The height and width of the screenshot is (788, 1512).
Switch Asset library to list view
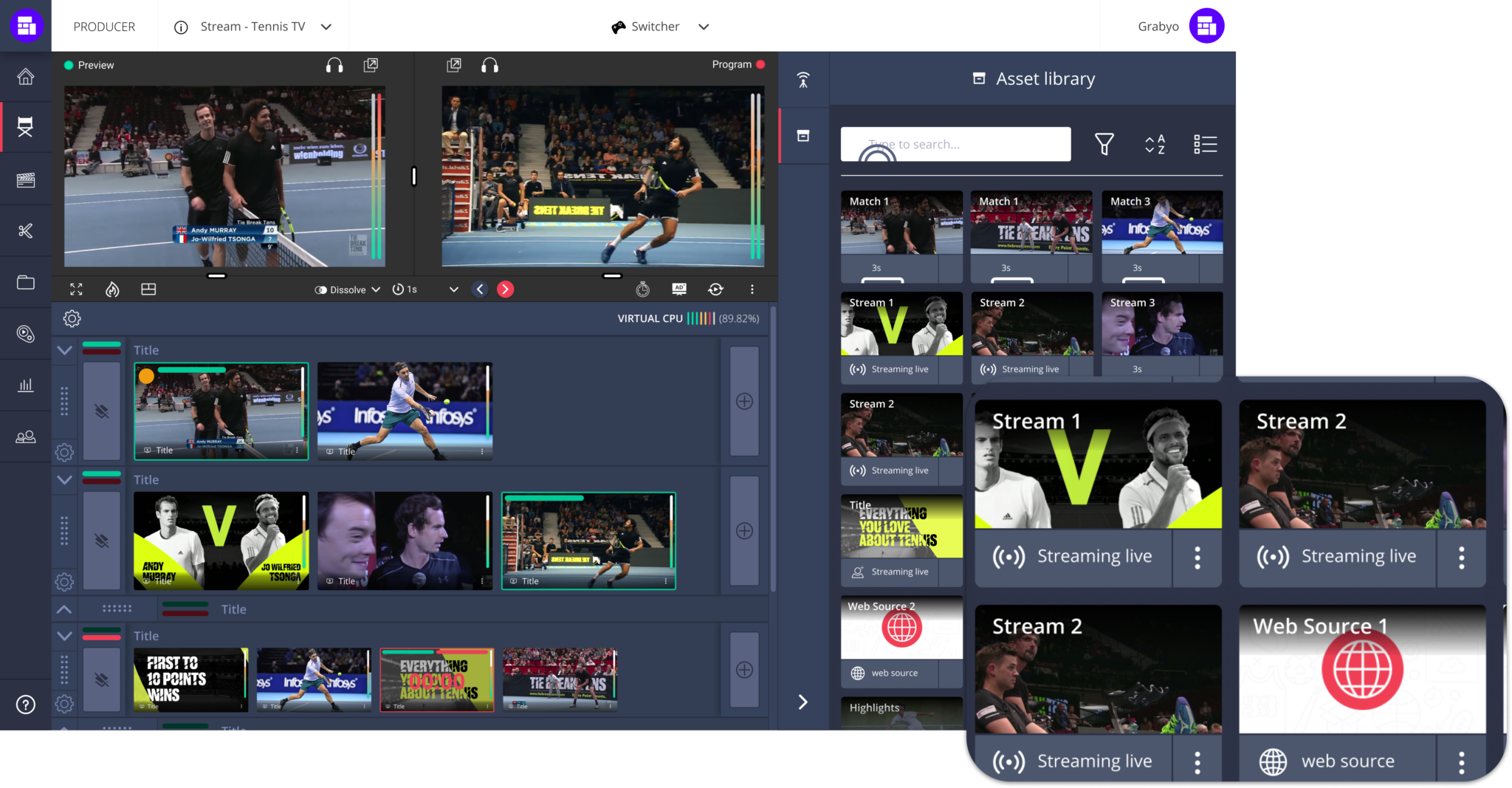click(x=1205, y=144)
